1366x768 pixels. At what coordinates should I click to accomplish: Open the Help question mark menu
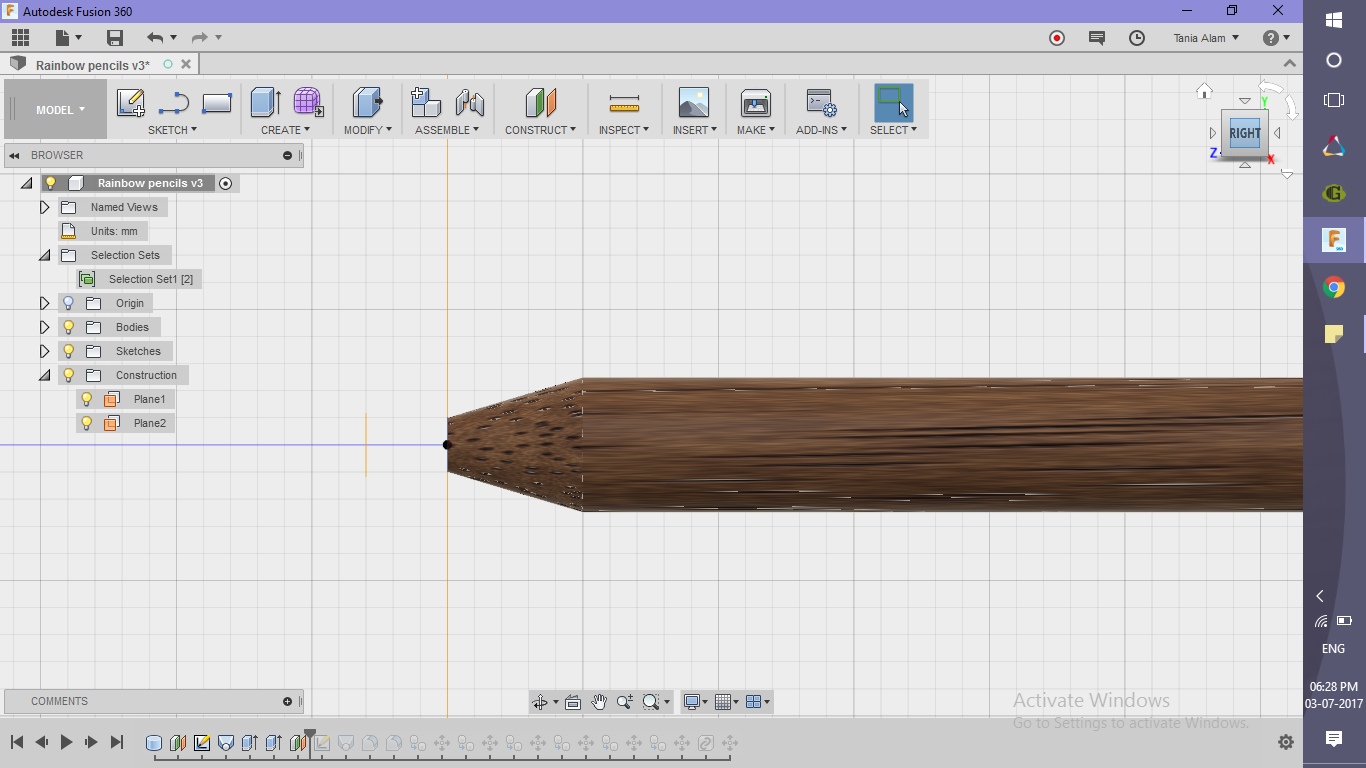[x=1276, y=38]
